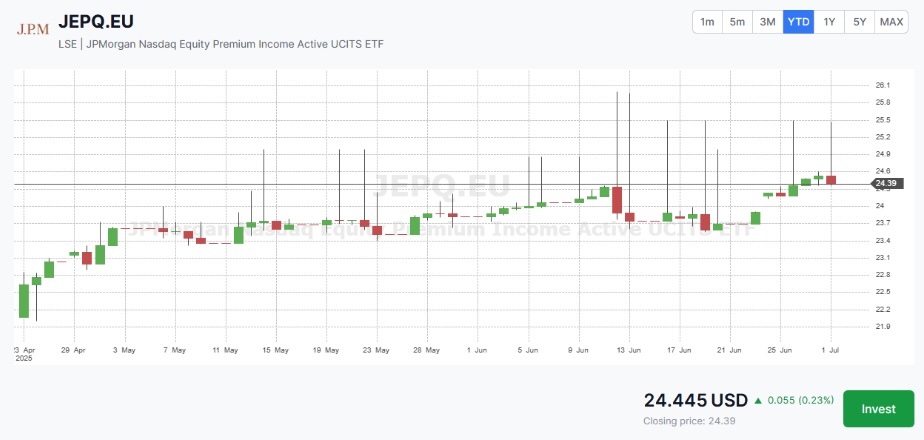924x440 pixels.
Task: Click the green Invest button
Action: click(878, 409)
